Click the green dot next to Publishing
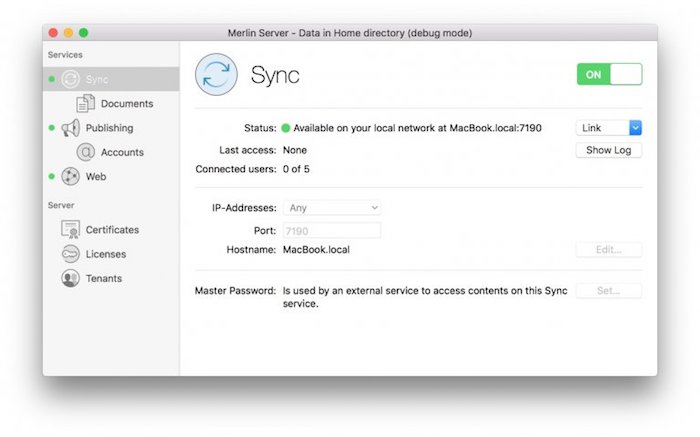This screenshot has width=700, height=437. click(52, 128)
